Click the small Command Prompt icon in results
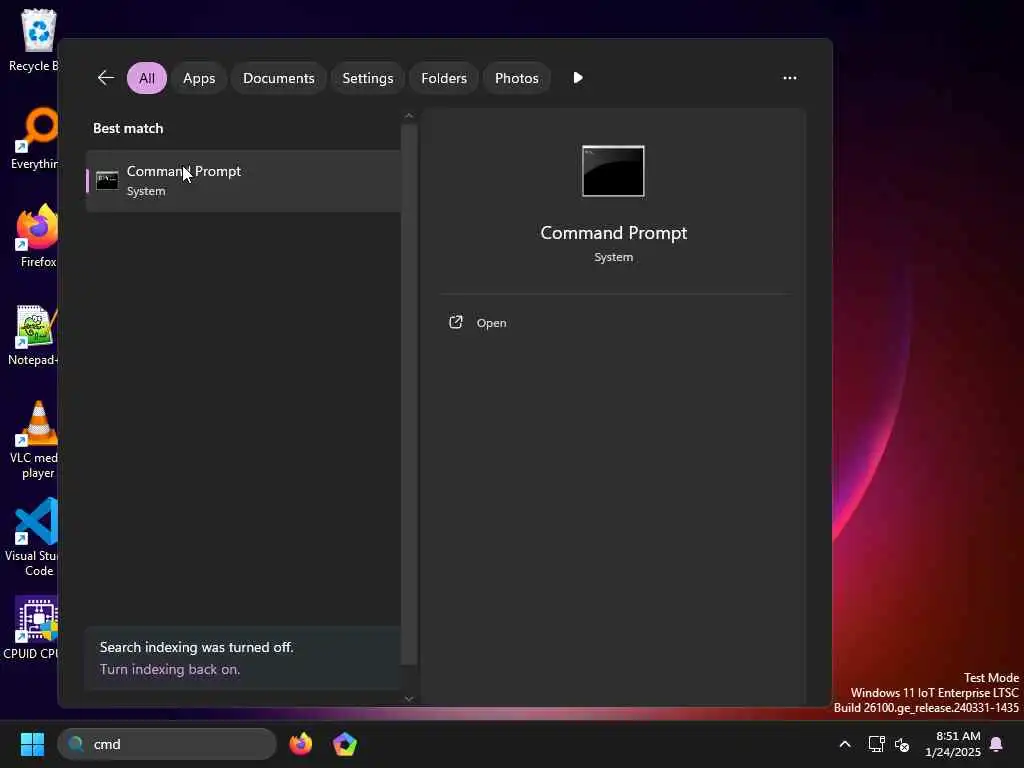The height and width of the screenshot is (768, 1024). [x=107, y=180]
